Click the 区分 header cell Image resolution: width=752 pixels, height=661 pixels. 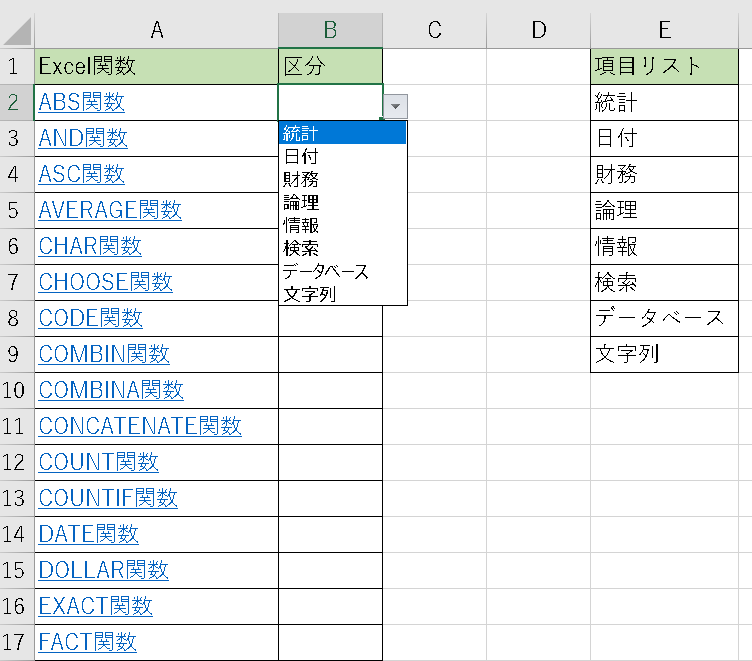pos(330,66)
